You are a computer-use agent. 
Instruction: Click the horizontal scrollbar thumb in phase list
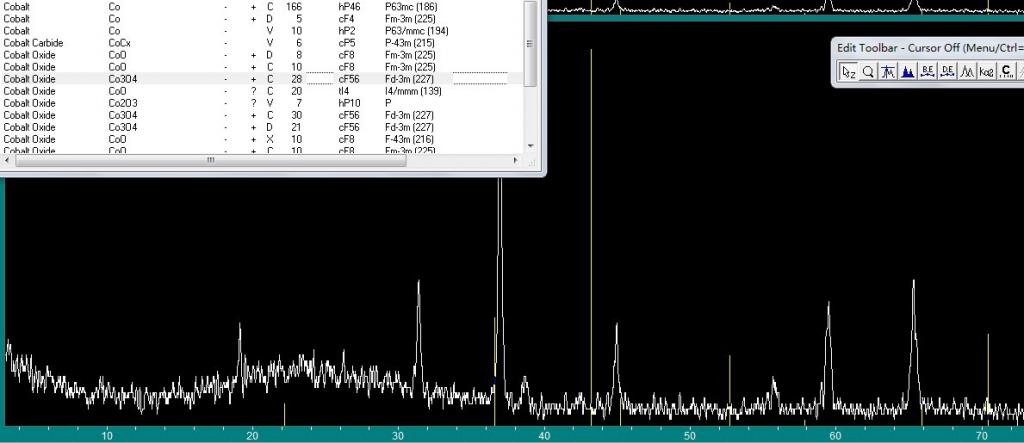(210, 160)
